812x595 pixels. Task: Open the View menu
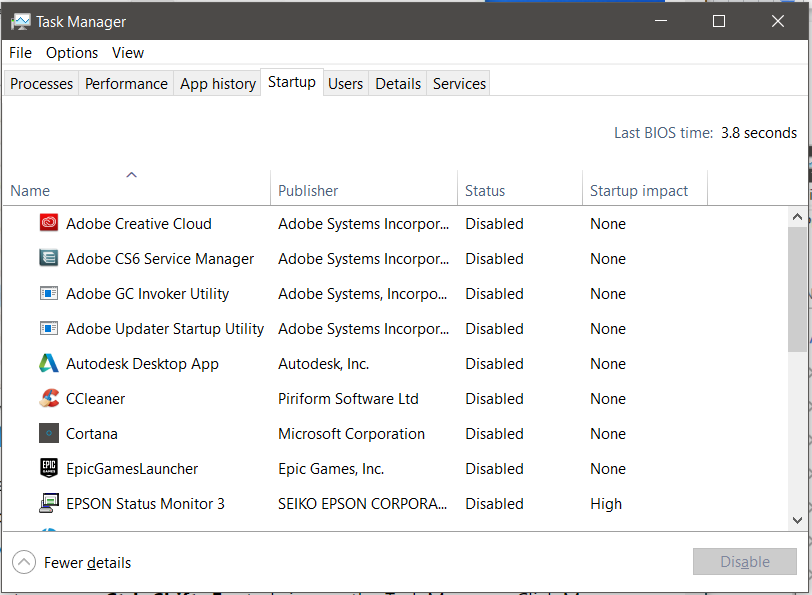pyautogui.click(x=128, y=53)
